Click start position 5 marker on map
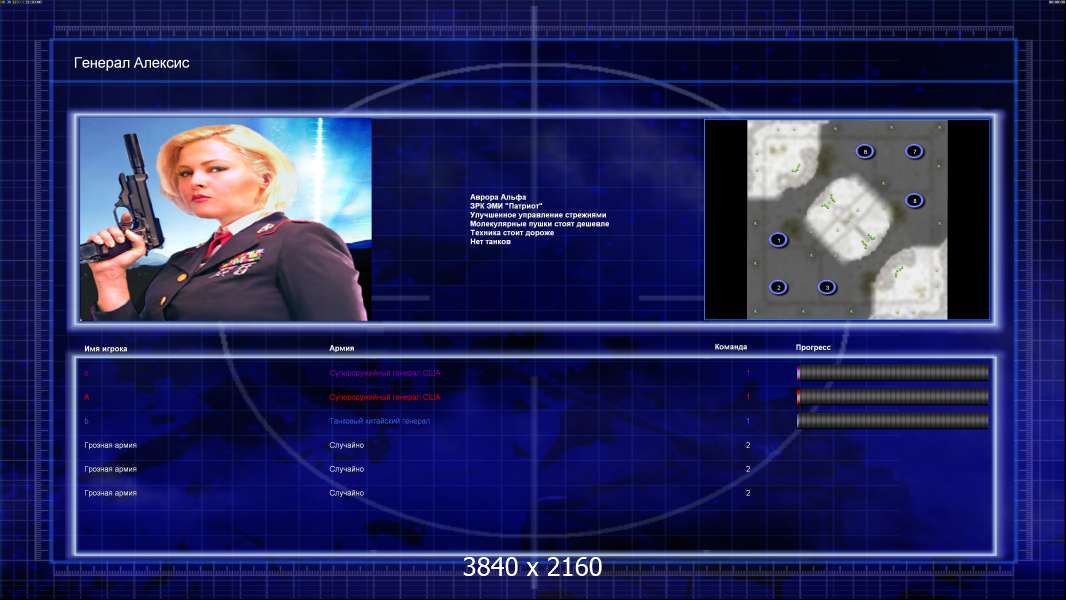 pyautogui.click(x=914, y=200)
